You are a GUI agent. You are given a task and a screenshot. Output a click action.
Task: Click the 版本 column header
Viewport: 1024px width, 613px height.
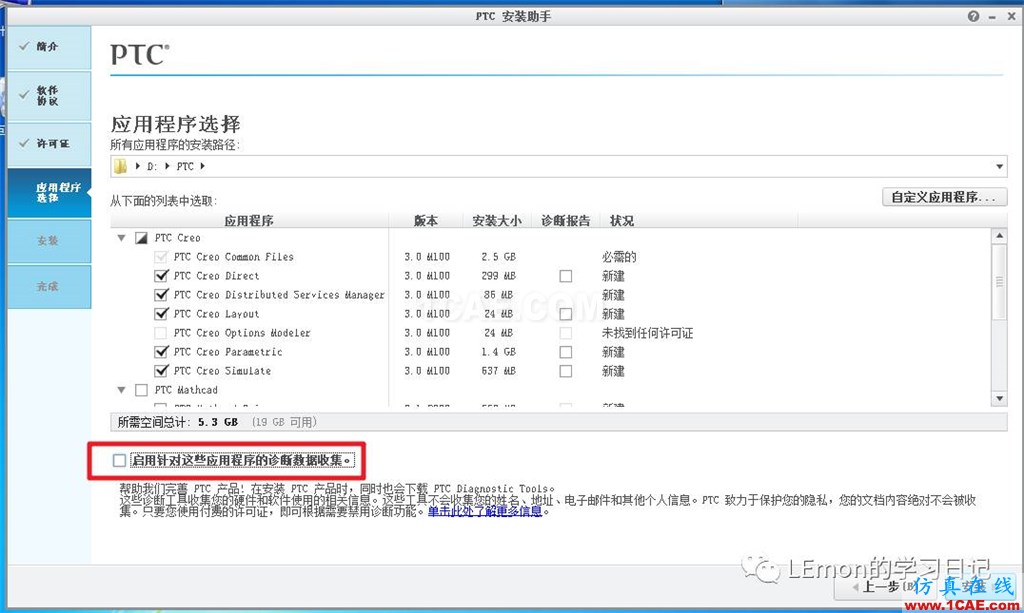point(426,221)
